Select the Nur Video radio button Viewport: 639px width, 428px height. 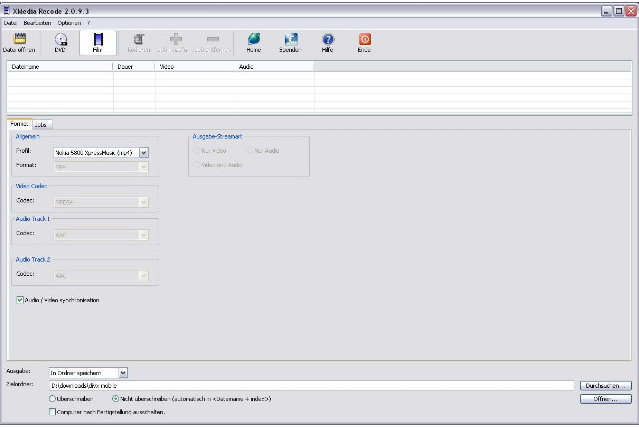pos(197,151)
